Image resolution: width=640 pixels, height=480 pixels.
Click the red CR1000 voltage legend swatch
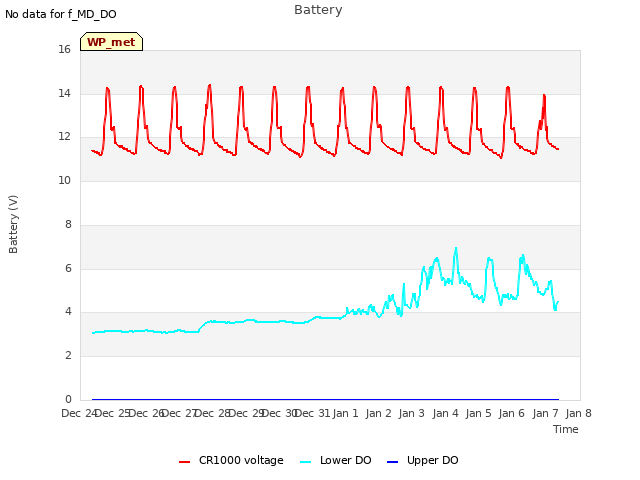[184, 462]
